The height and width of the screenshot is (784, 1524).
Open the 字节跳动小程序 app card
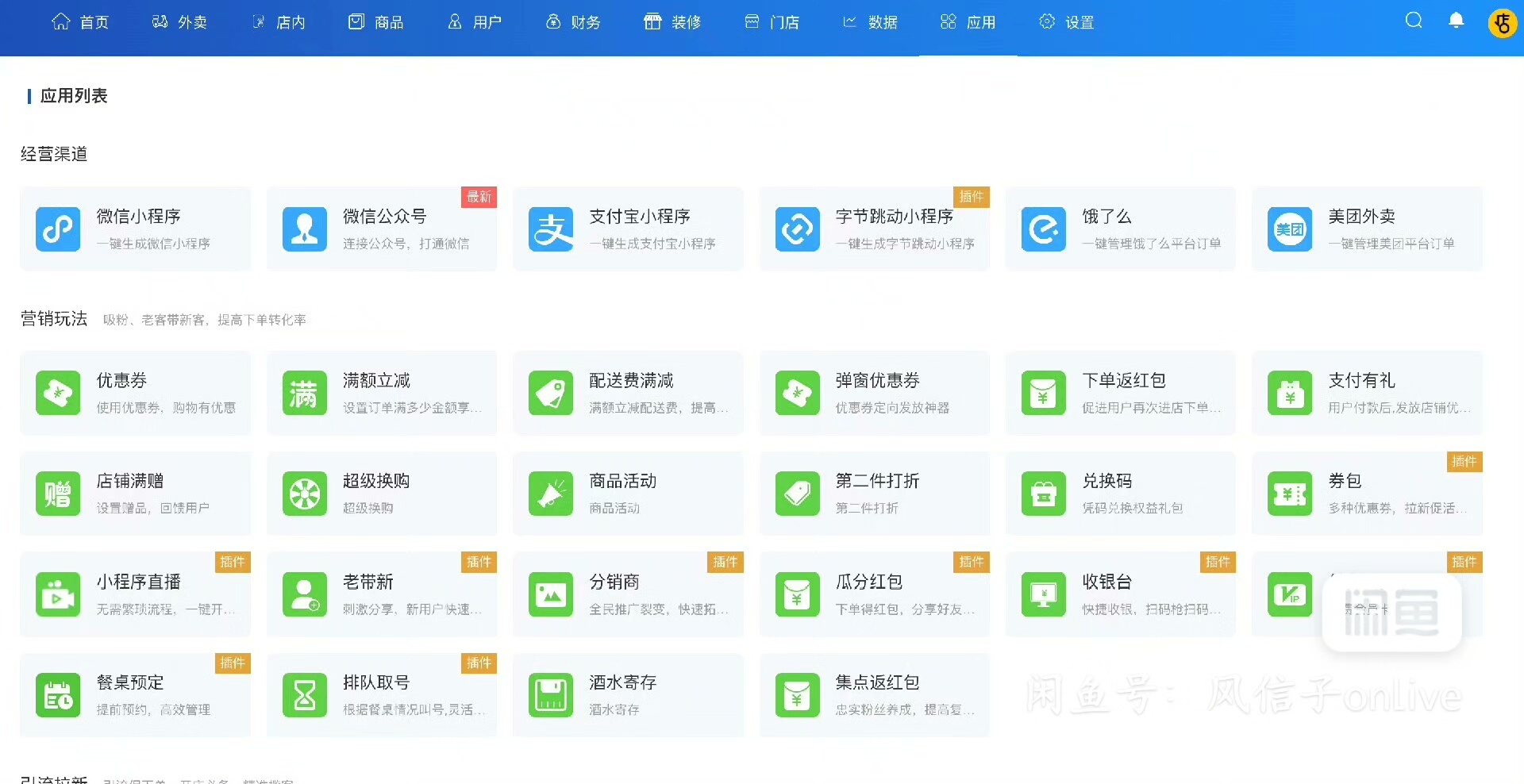pyautogui.click(x=874, y=229)
